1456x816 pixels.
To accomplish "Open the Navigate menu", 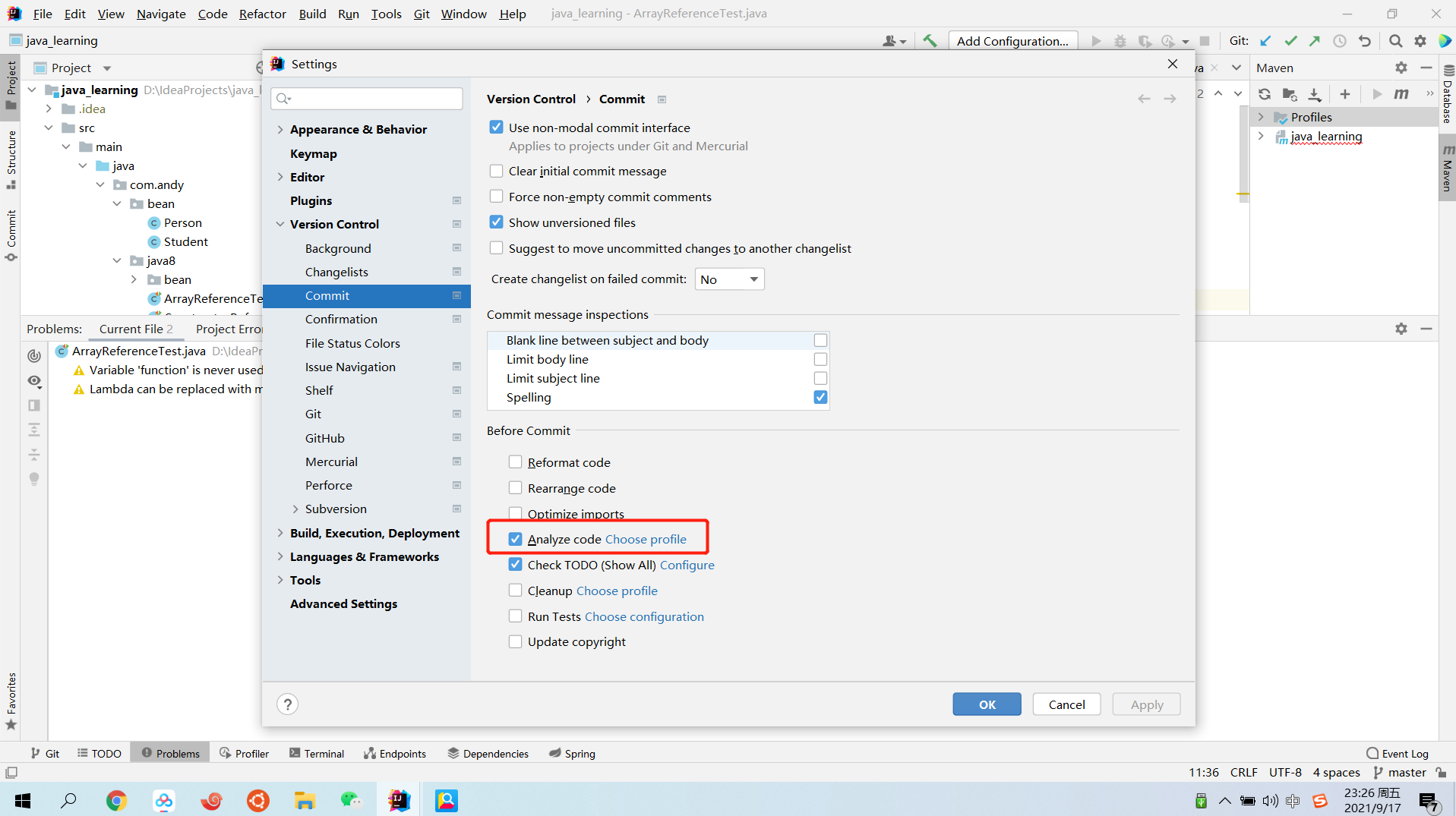I will coord(161,14).
